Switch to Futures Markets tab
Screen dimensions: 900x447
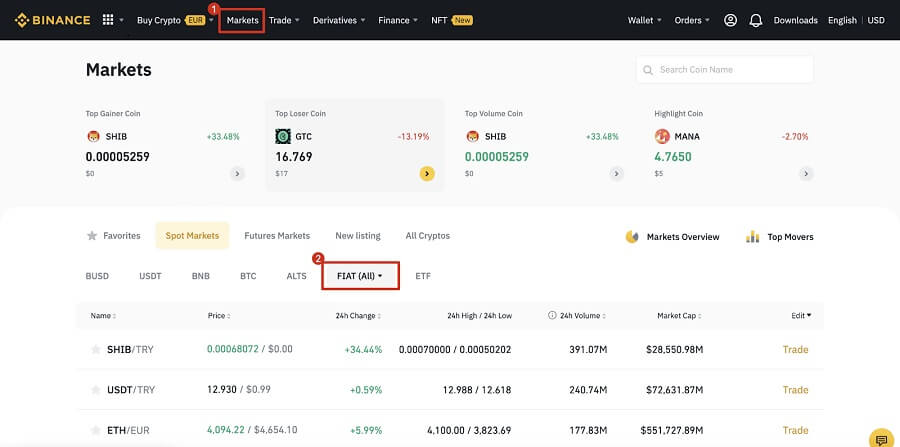(x=277, y=236)
